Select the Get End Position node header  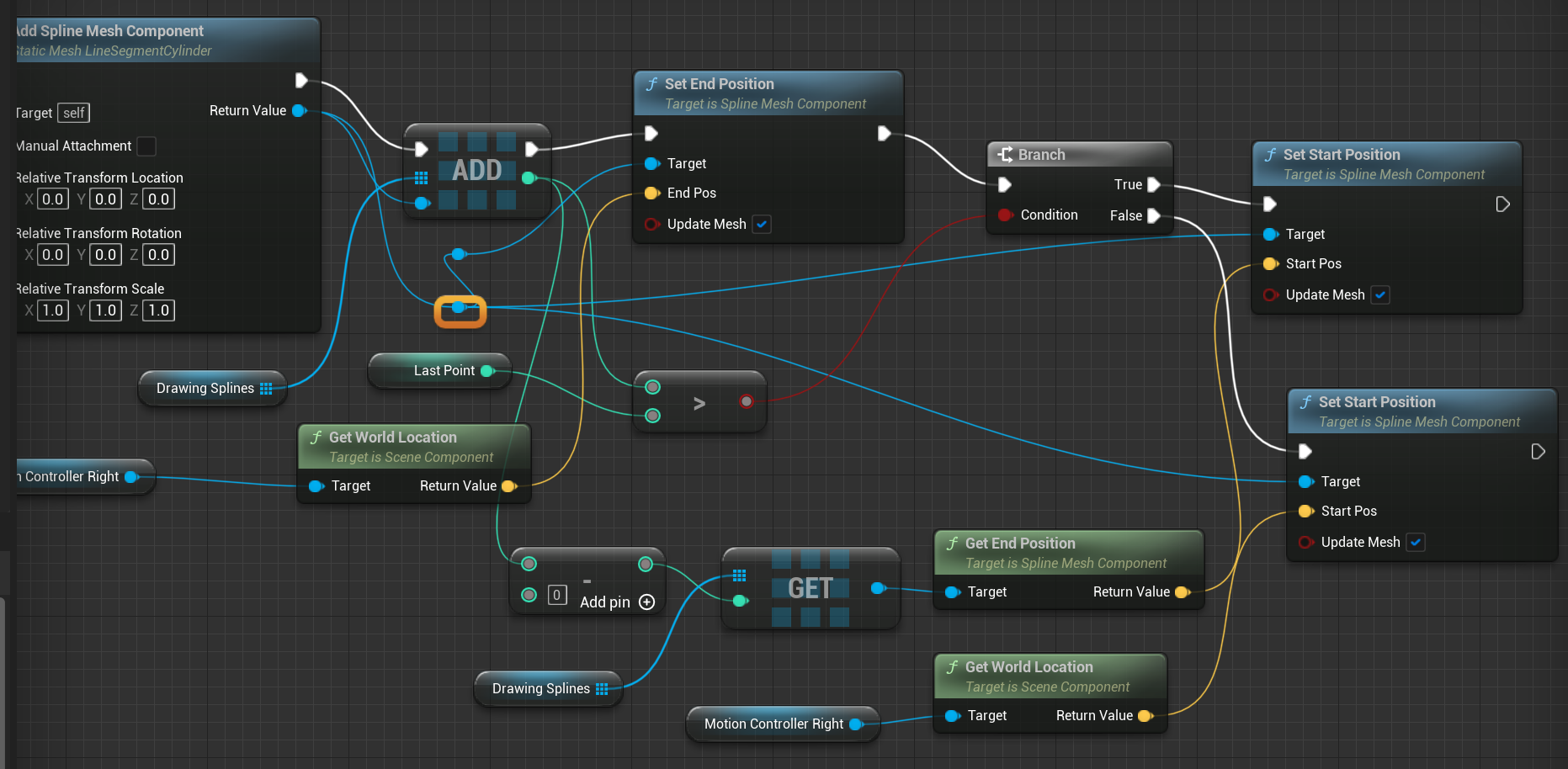pos(1069,553)
